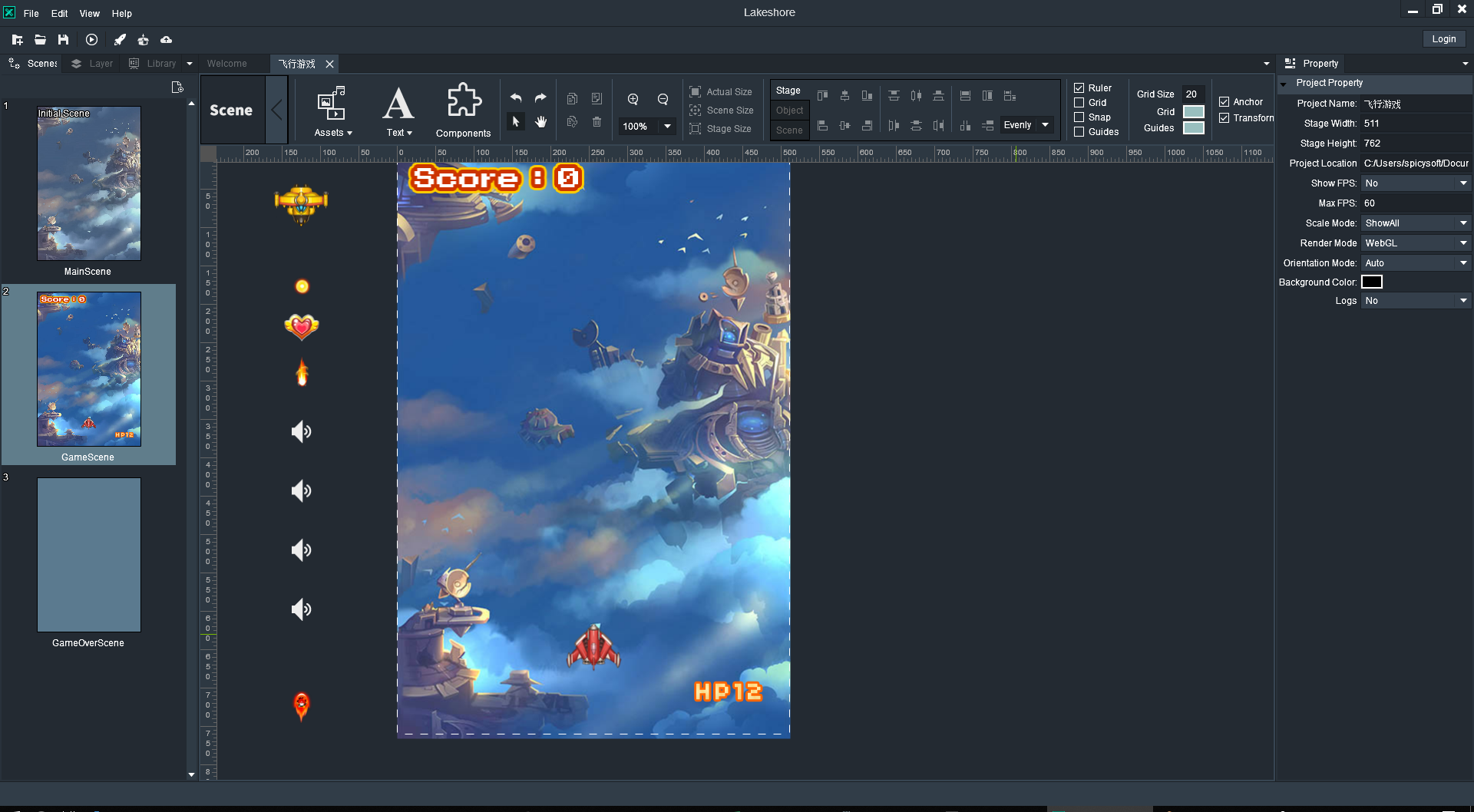Enable the Guides checkbox
1474x812 pixels.
(x=1079, y=131)
